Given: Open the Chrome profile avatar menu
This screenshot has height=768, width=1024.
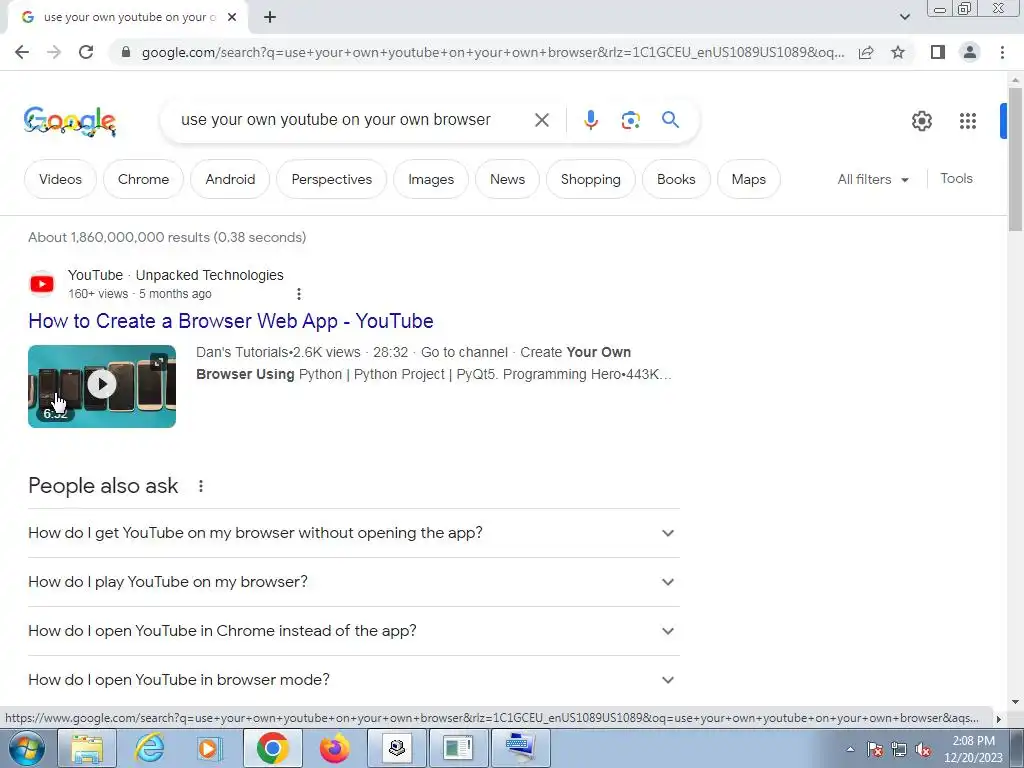Looking at the screenshot, I should 970,52.
